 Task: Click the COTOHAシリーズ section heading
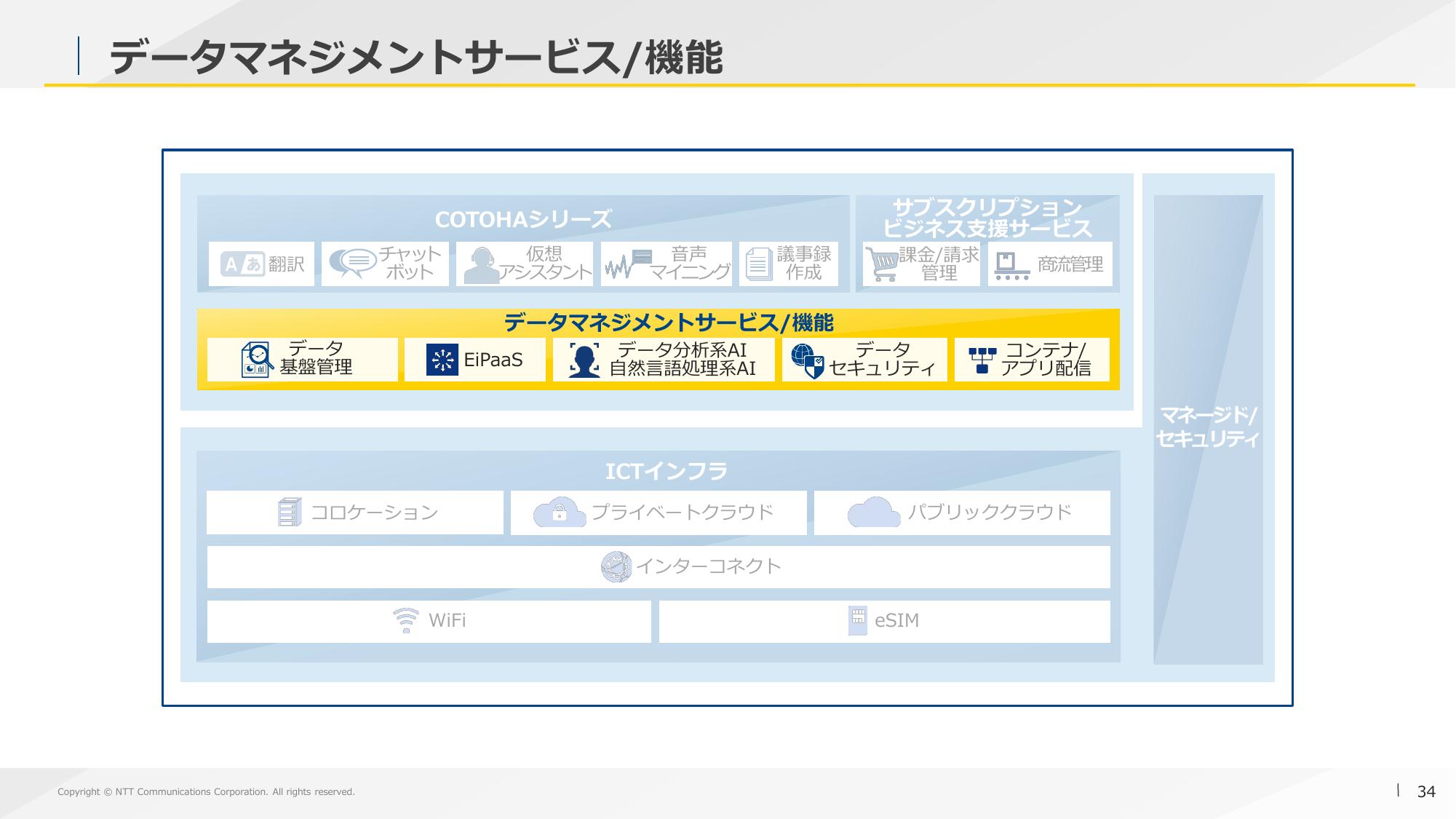pyautogui.click(x=523, y=219)
